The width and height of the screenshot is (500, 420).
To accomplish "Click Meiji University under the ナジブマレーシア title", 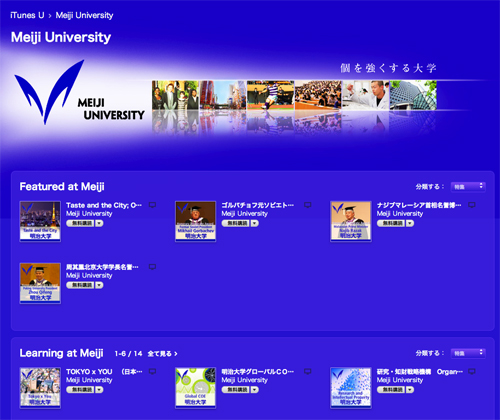I will [400, 214].
